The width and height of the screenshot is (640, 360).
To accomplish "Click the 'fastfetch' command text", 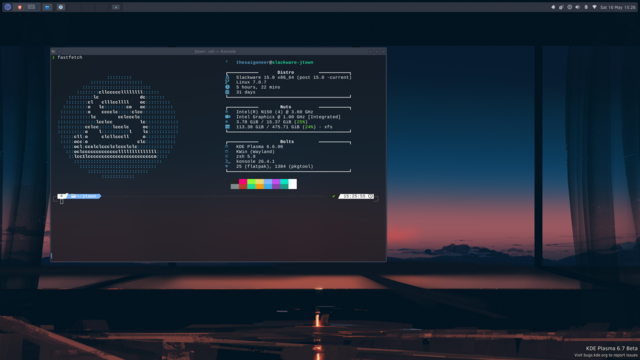I will pyautogui.click(x=70, y=58).
